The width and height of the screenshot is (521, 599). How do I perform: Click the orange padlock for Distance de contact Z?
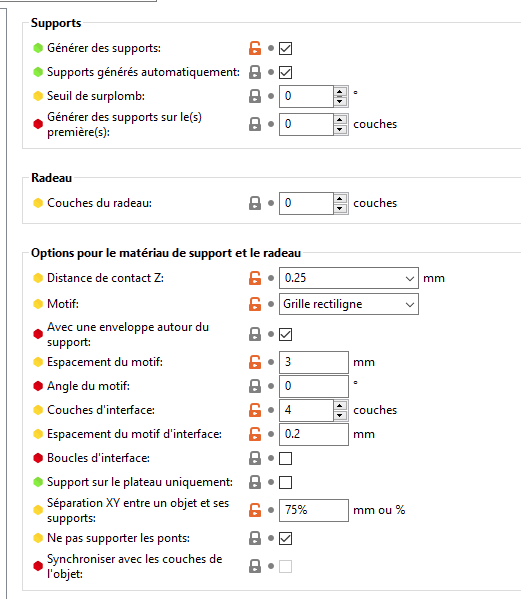click(x=255, y=278)
